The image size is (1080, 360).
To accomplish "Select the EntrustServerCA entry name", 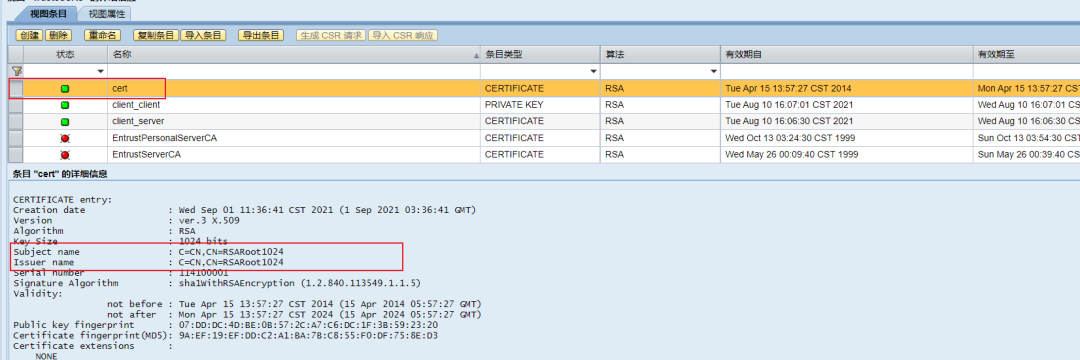I will (x=147, y=155).
